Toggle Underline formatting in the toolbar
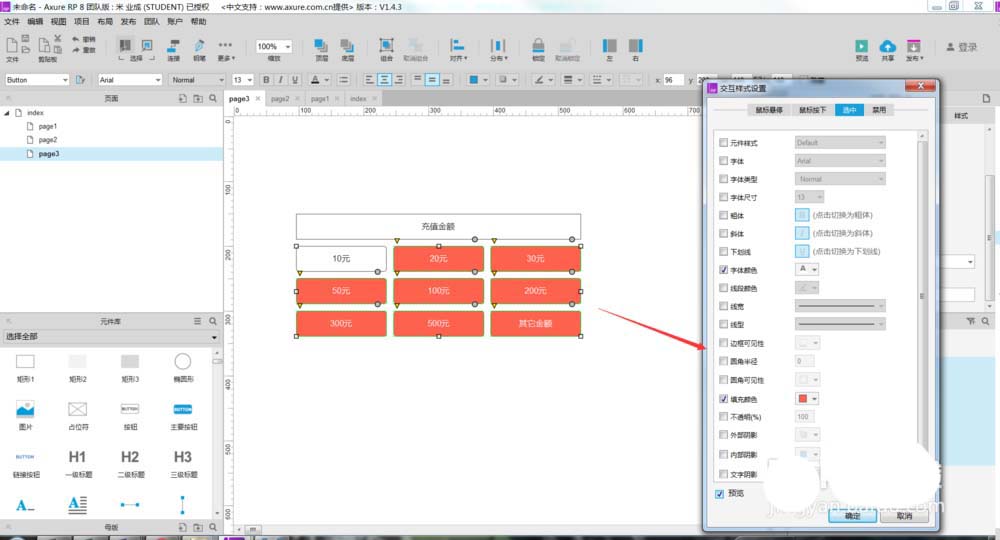Image resolution: width=1000 pixels, height=540 pixels. point(295,80)
